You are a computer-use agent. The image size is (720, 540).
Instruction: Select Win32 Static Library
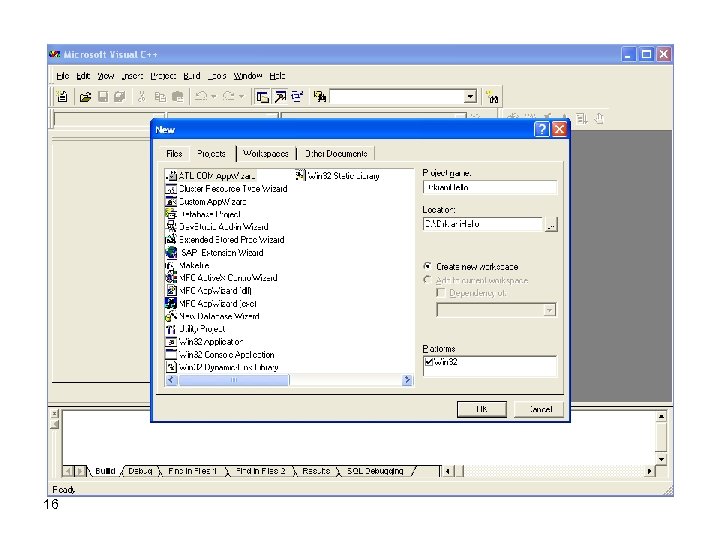click(338, 176)
